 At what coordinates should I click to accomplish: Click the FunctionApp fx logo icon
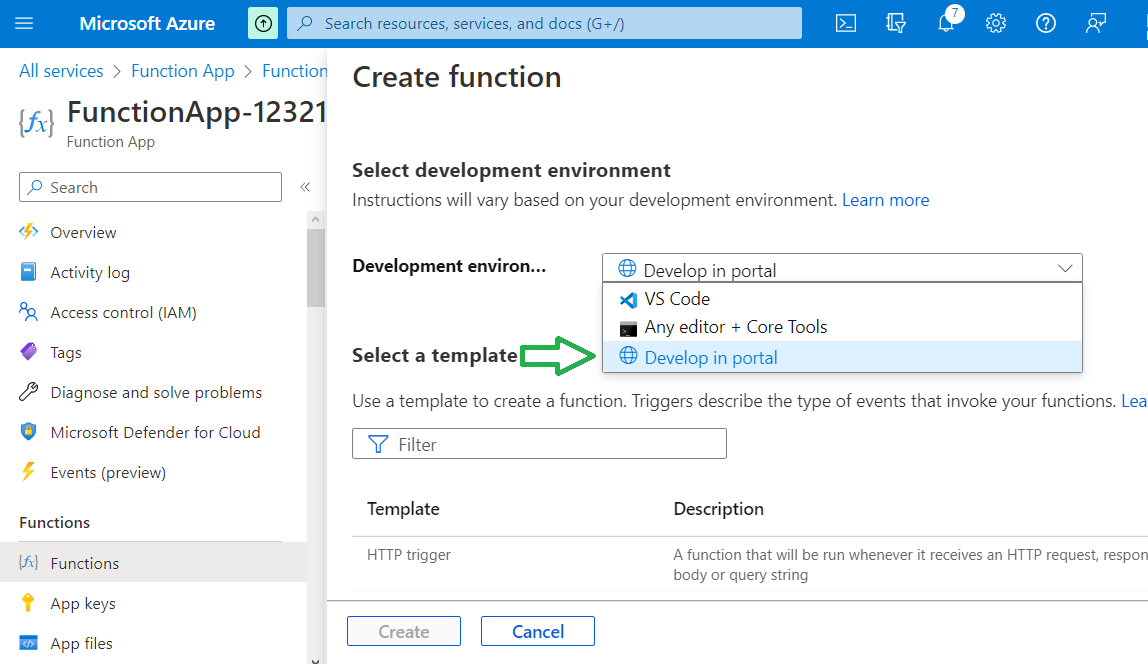(36, 122)
